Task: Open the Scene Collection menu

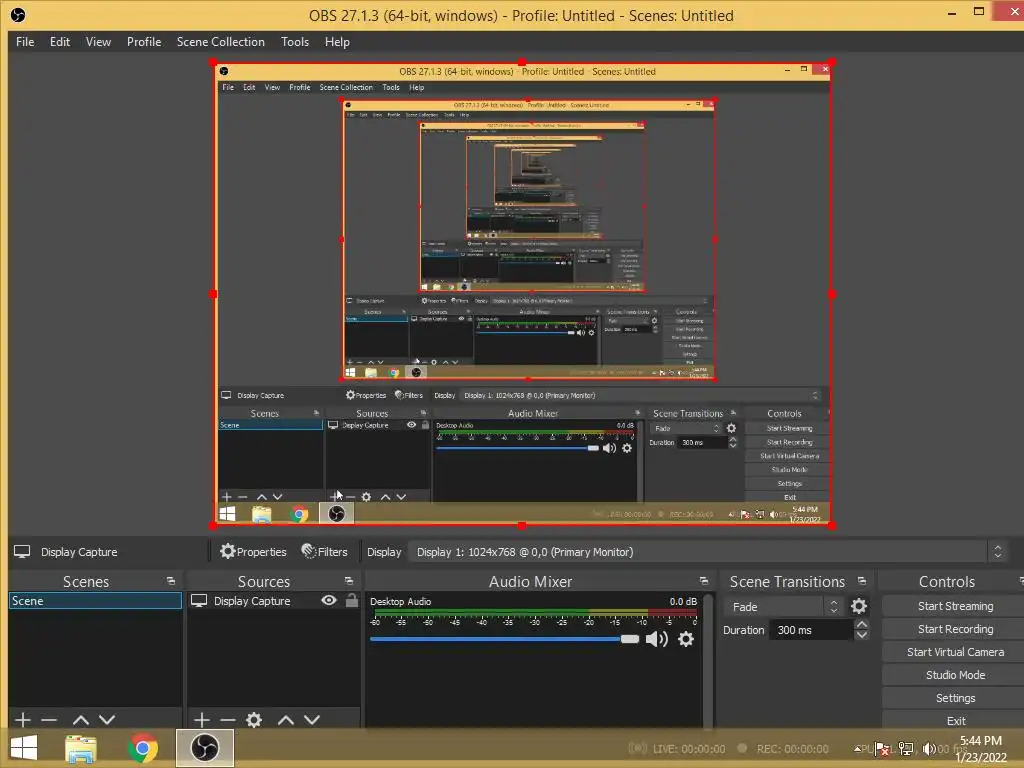Action: pos(220,42)
